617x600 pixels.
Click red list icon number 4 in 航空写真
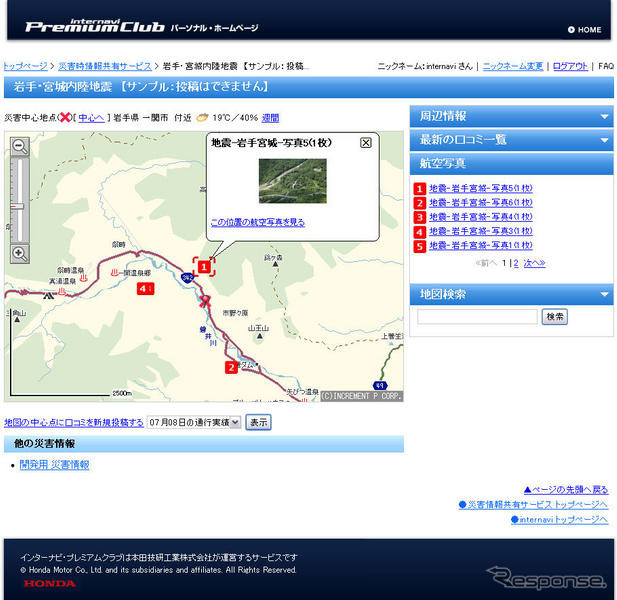pyautogui.click(x=419, y=231)
